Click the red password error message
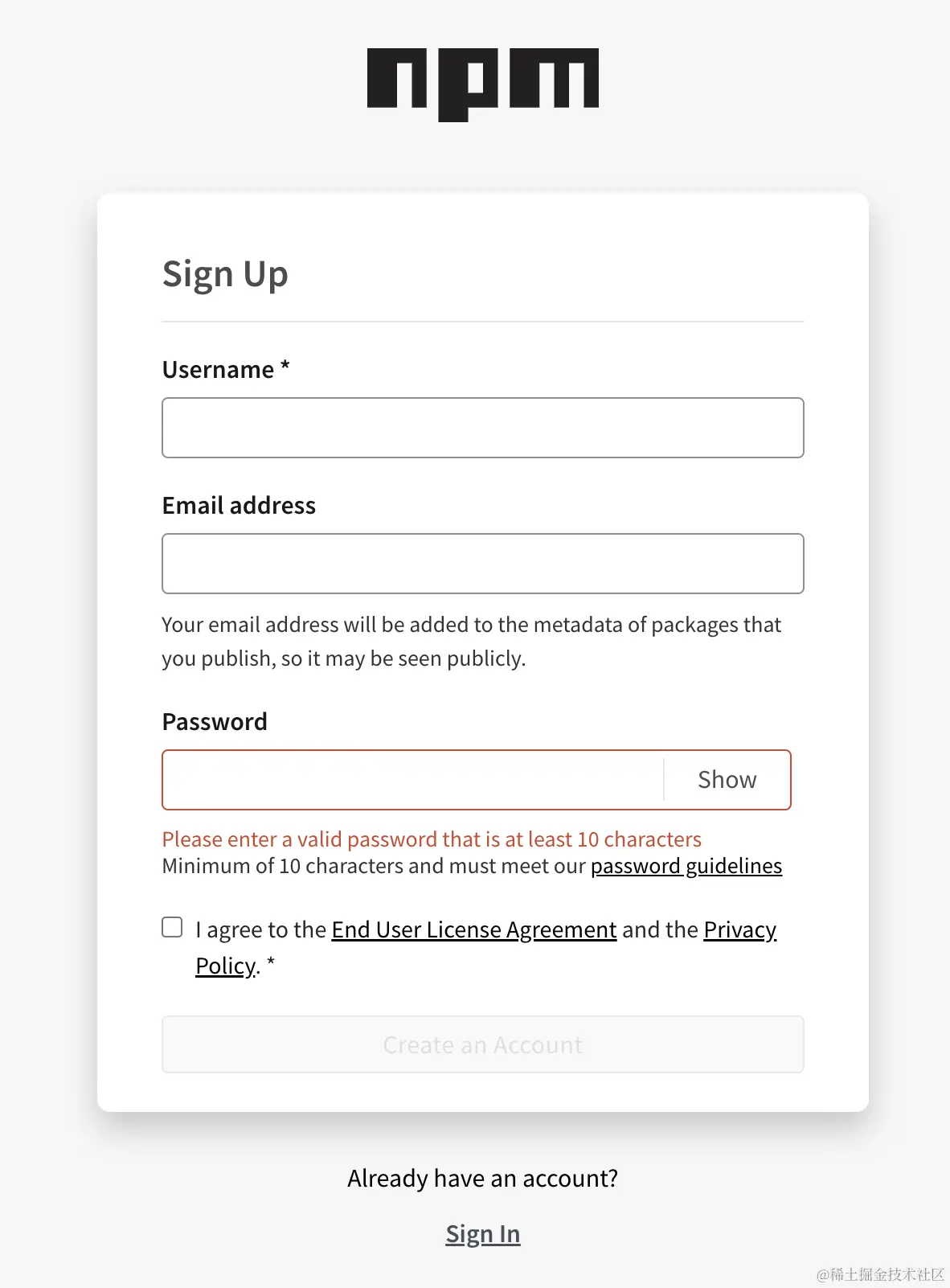Image resolution: width=950 pixels, height=1288 pixels. [x=432, y=839]
